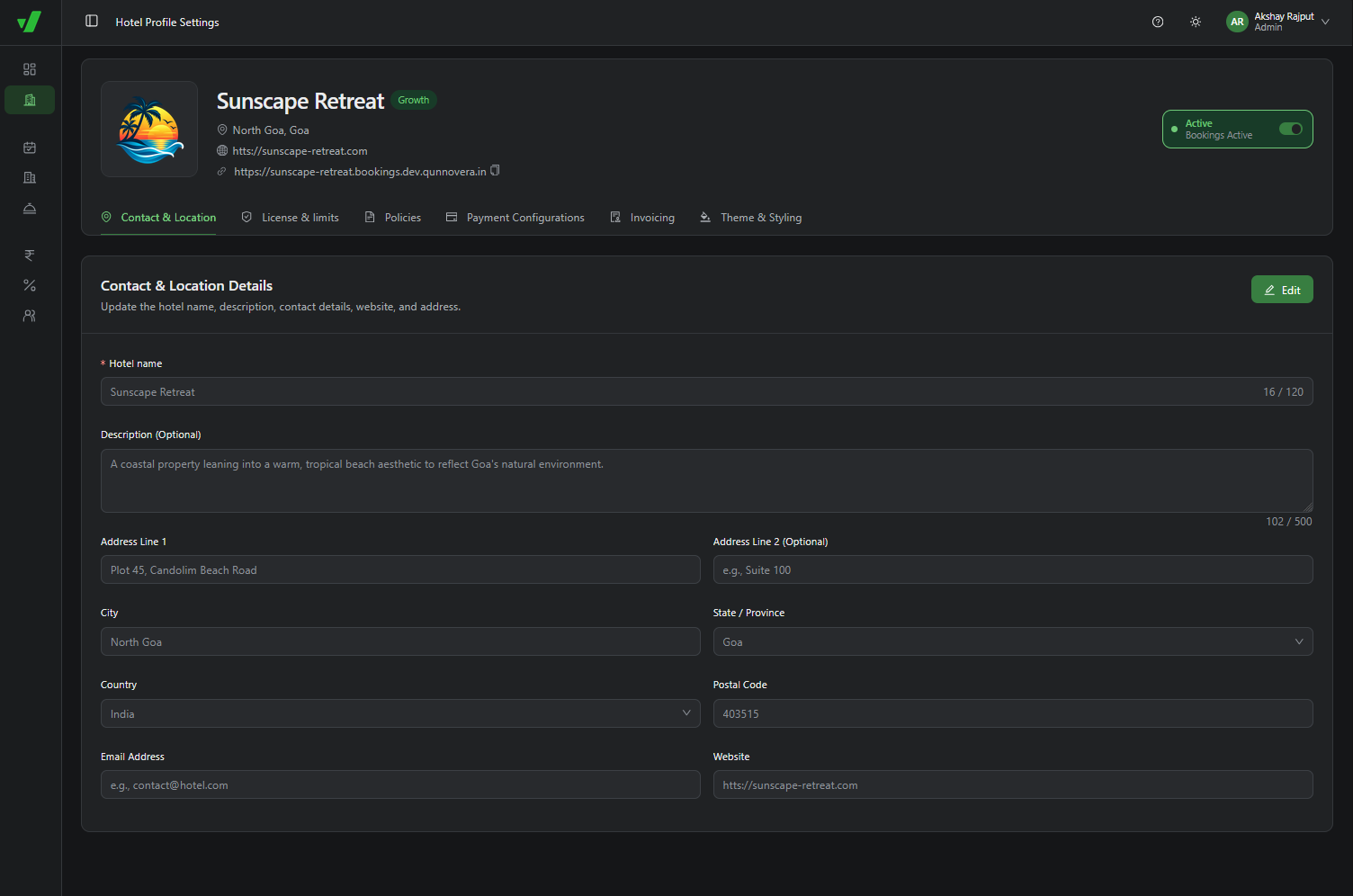Click the AR user avatar
The height and width of the screenshot is (896, 1353).
tap(1237, 22)
